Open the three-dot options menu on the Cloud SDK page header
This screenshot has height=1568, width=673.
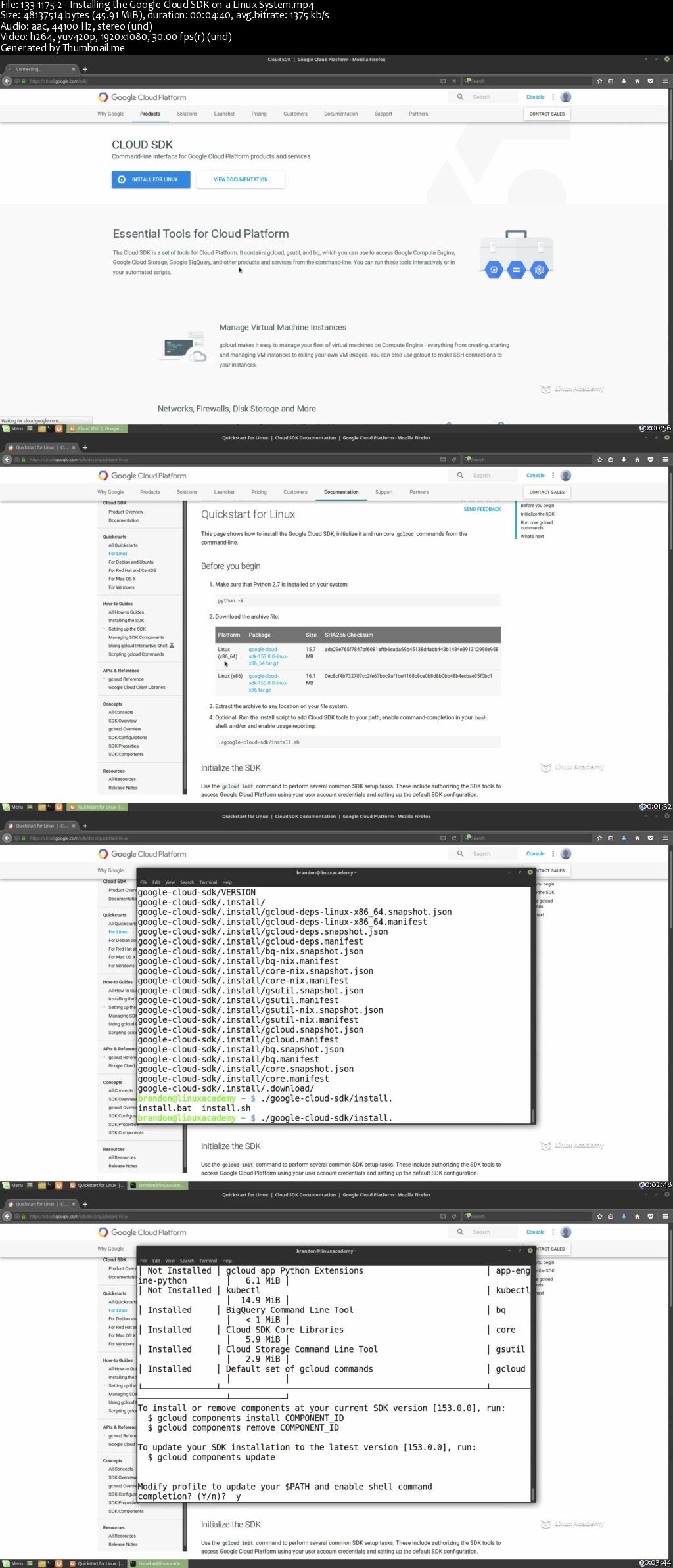(553, 97)
